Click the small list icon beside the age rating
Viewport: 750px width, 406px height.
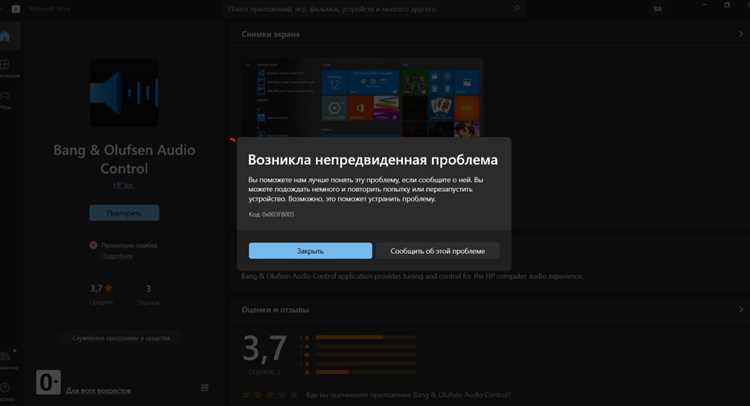coord(204,388)
